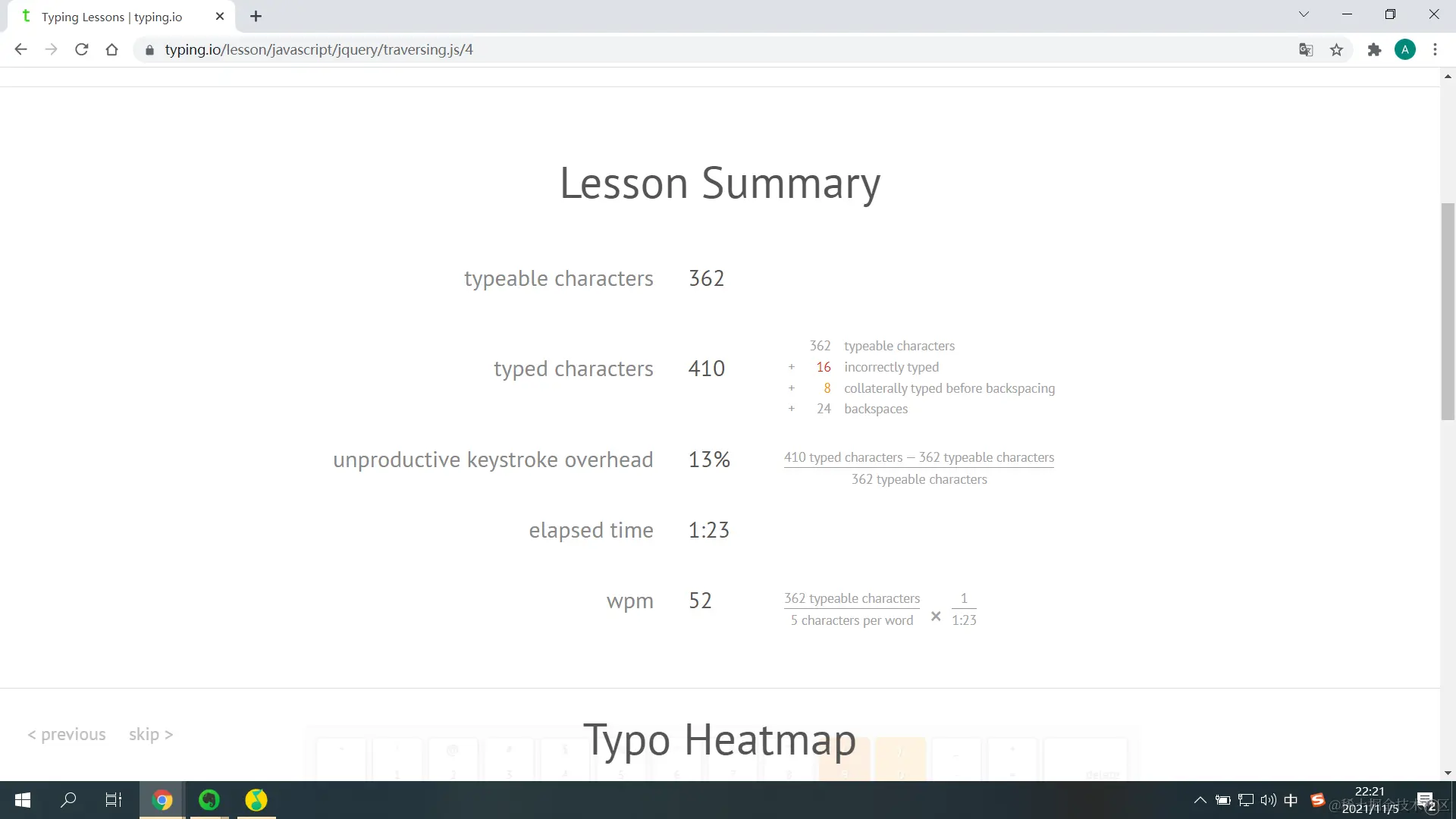Click the page vertical scrollbar thumb
This screenshot has width=1456, height=819.
[1448, 311]
